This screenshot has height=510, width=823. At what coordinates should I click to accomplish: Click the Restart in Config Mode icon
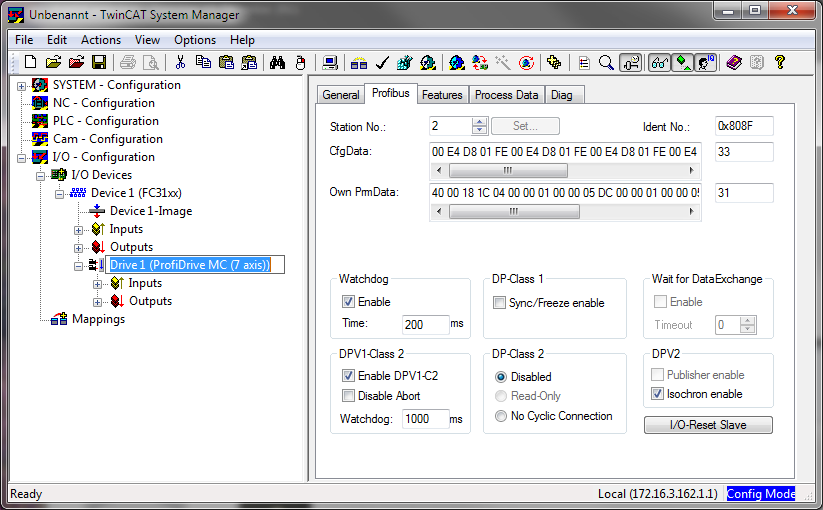pyautogui.click(x=457, y=62)
